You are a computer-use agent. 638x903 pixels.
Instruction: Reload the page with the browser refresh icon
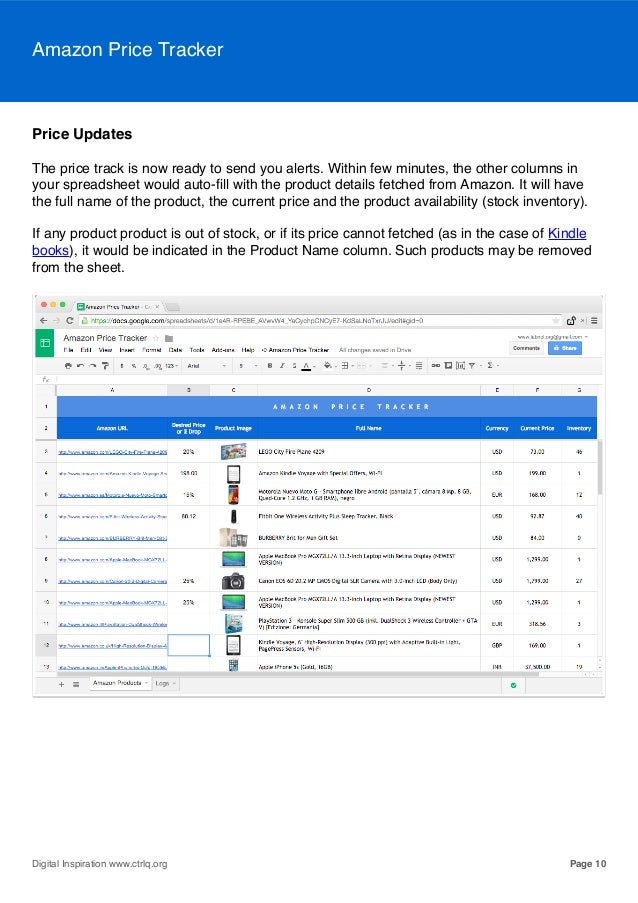tap(70, 321)
